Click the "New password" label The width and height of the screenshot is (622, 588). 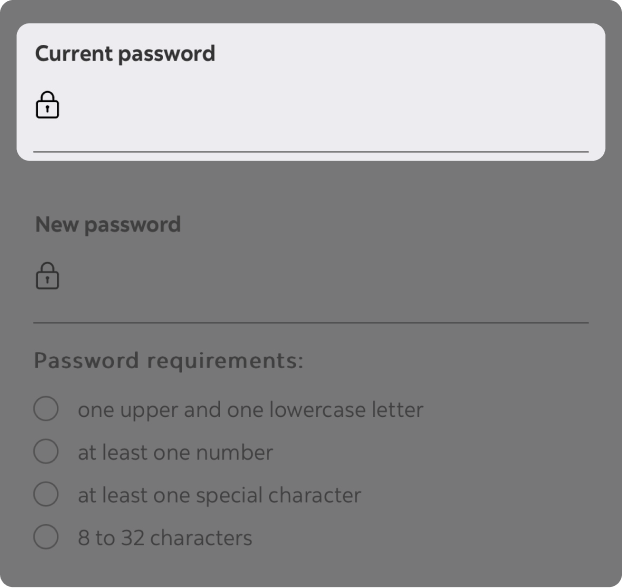(108, 224)
